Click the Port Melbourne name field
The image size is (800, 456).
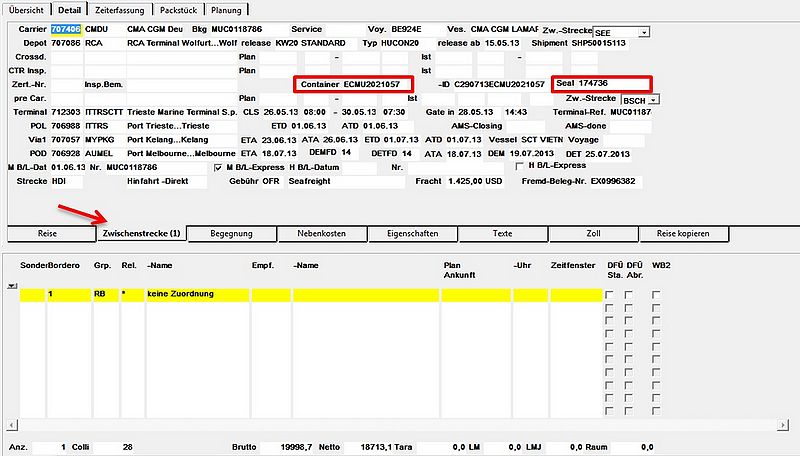(182, 154)
